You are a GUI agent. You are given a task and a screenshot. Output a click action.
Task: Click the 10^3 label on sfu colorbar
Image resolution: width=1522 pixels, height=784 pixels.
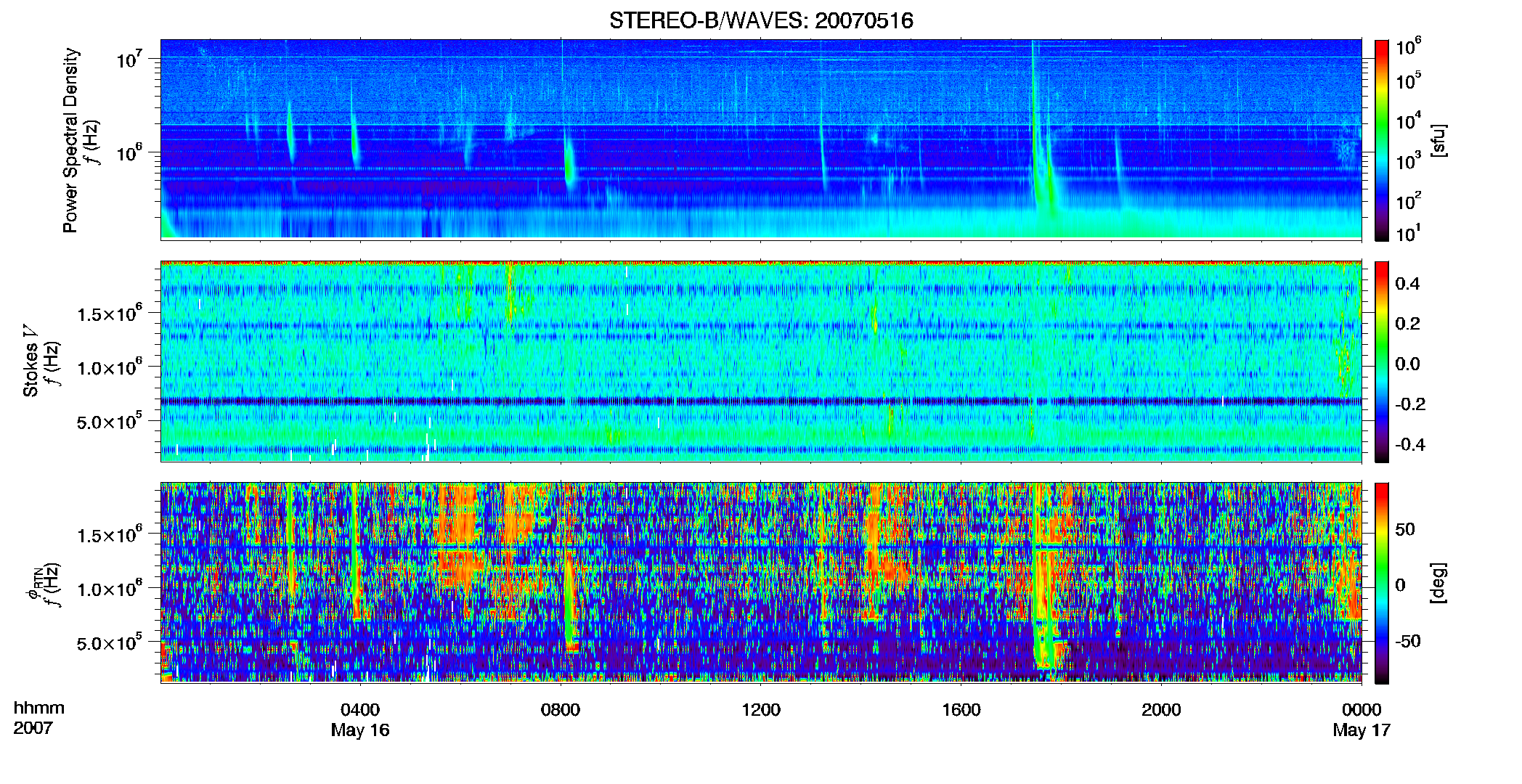tap(1409, 161)
